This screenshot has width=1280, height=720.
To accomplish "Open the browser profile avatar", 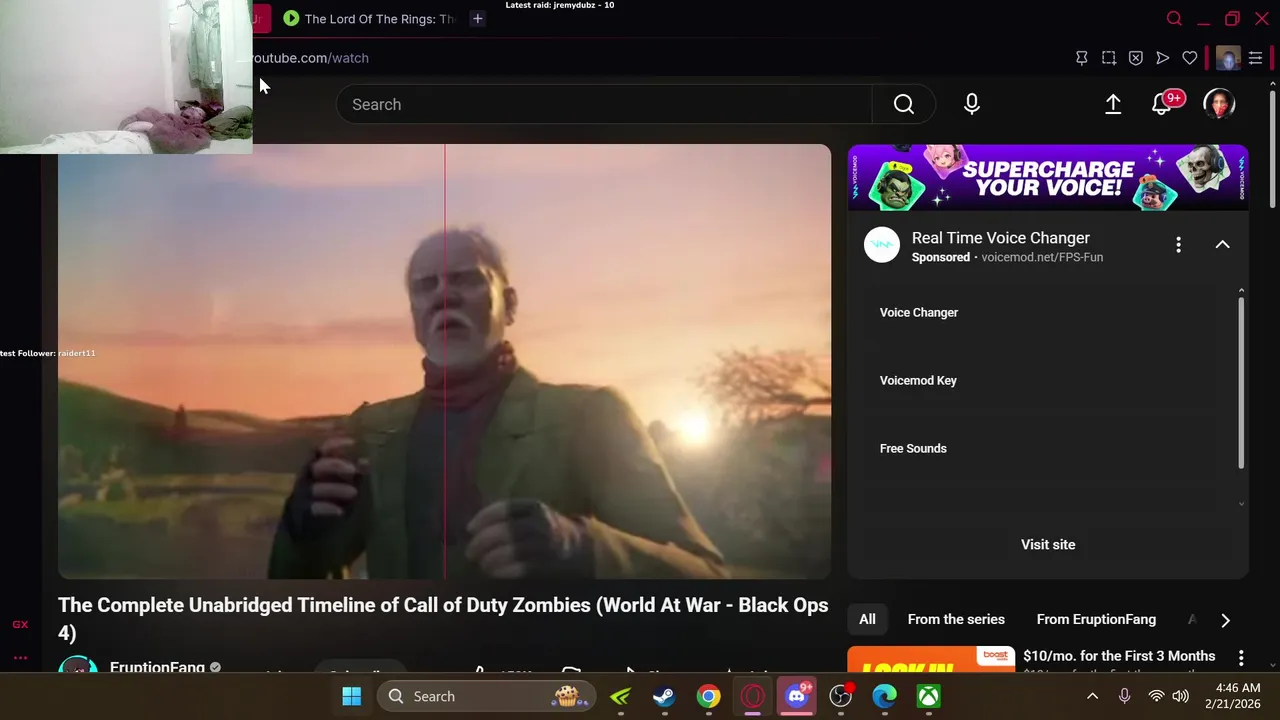I will (x=1228, y=58).
